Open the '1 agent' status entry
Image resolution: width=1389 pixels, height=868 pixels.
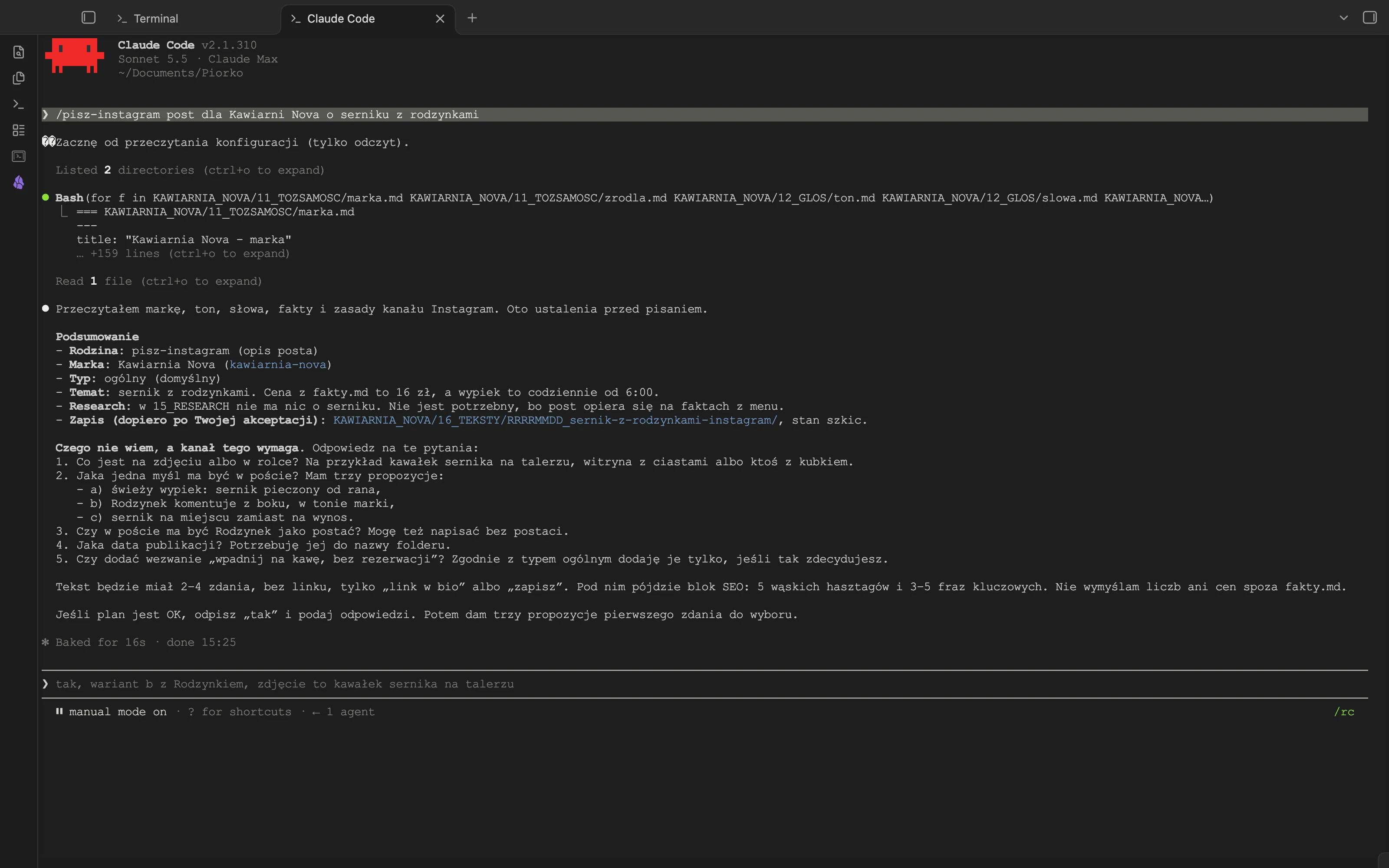click(343, 712)
